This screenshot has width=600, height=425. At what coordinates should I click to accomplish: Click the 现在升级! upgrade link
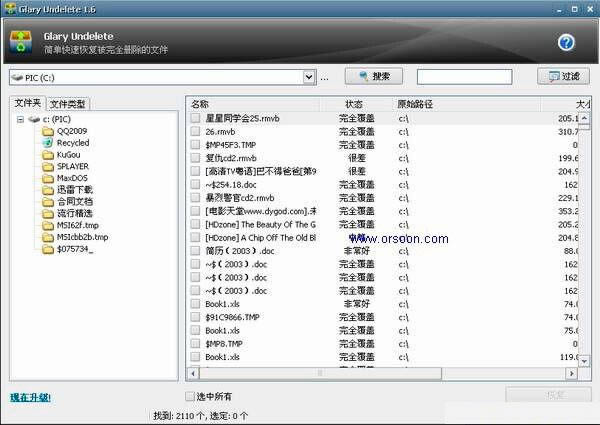[30, 397]
